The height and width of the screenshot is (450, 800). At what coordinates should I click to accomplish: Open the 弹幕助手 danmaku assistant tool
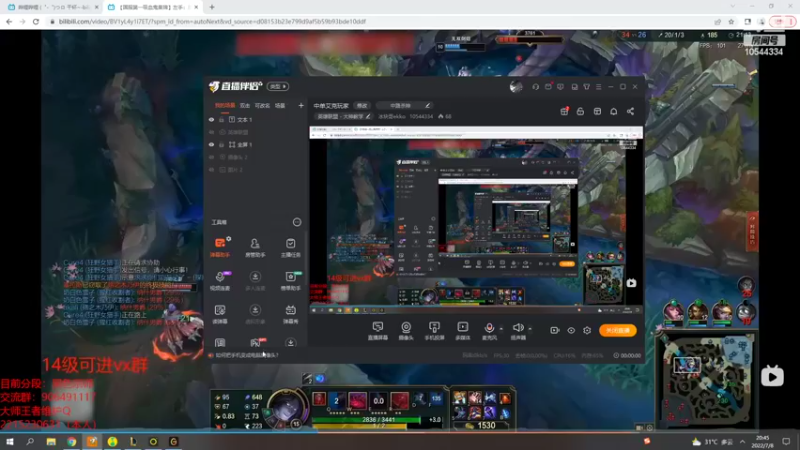220,247
